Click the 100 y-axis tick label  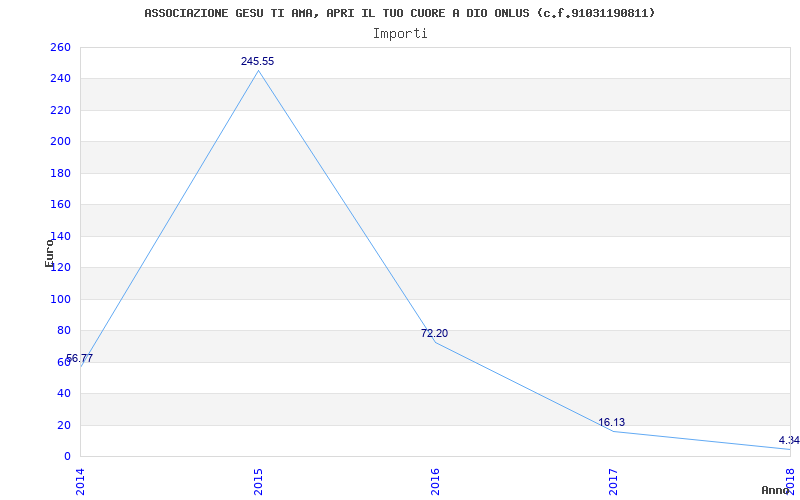[x=60, y=299]
